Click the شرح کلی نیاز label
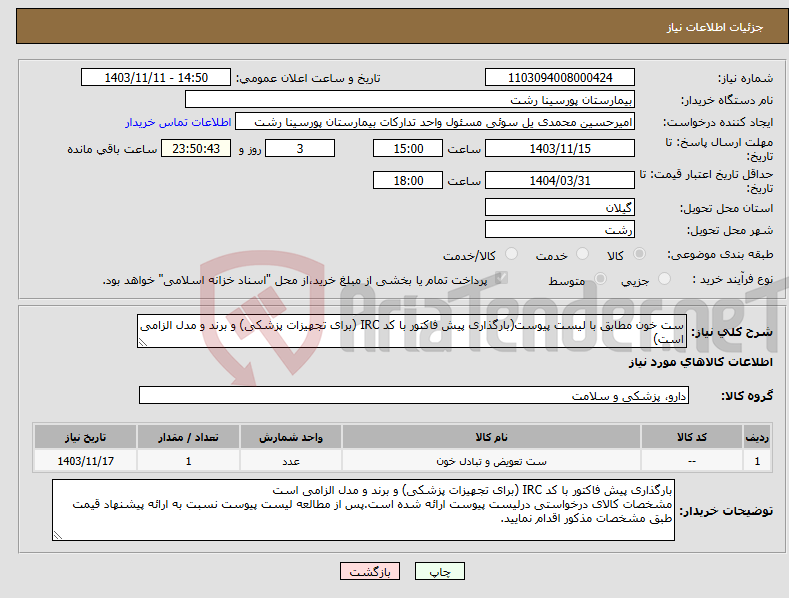This screenshot has height=598, width=789. (x=732, y=332)
